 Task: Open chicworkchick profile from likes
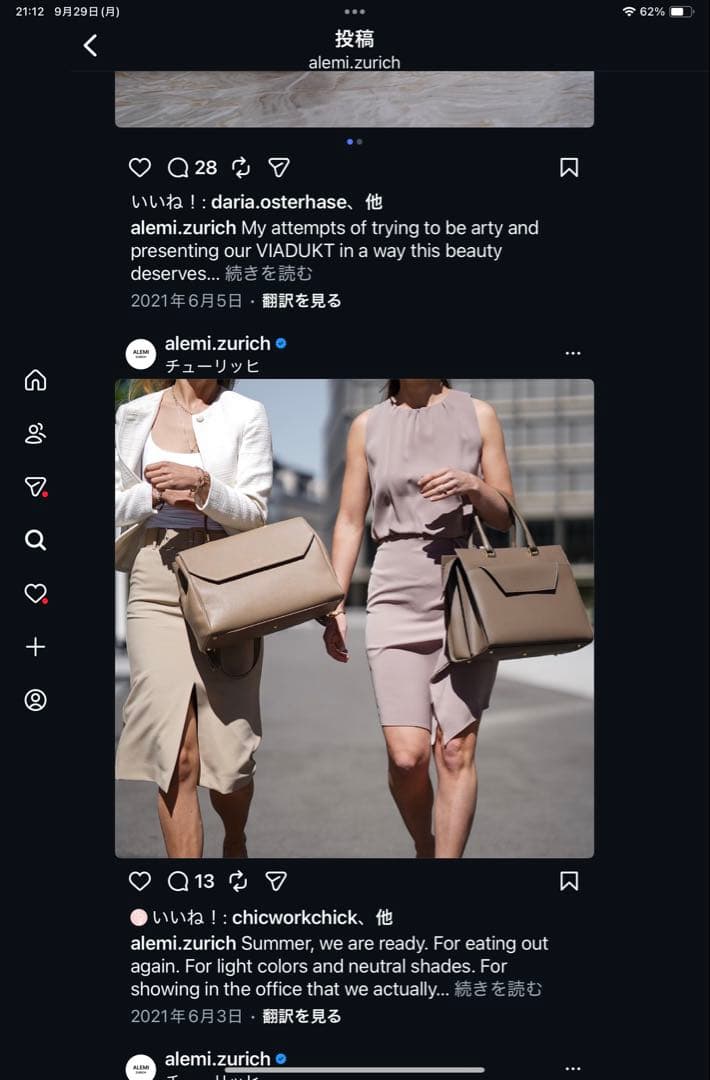tap(295, 917)
